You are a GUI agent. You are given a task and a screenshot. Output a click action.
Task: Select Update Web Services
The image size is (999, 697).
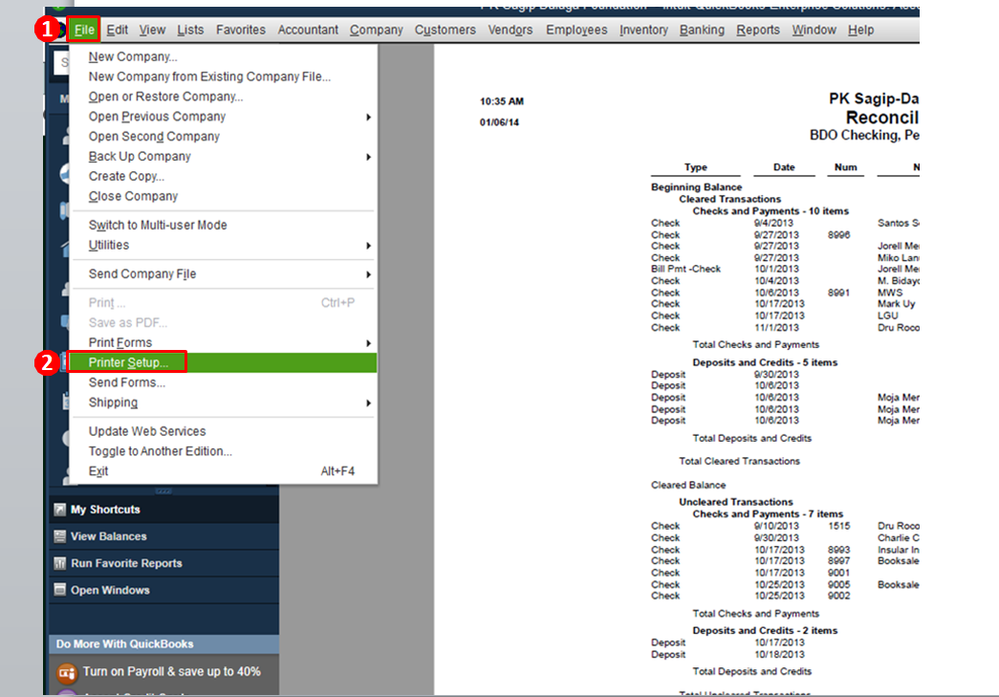[223, 431]
